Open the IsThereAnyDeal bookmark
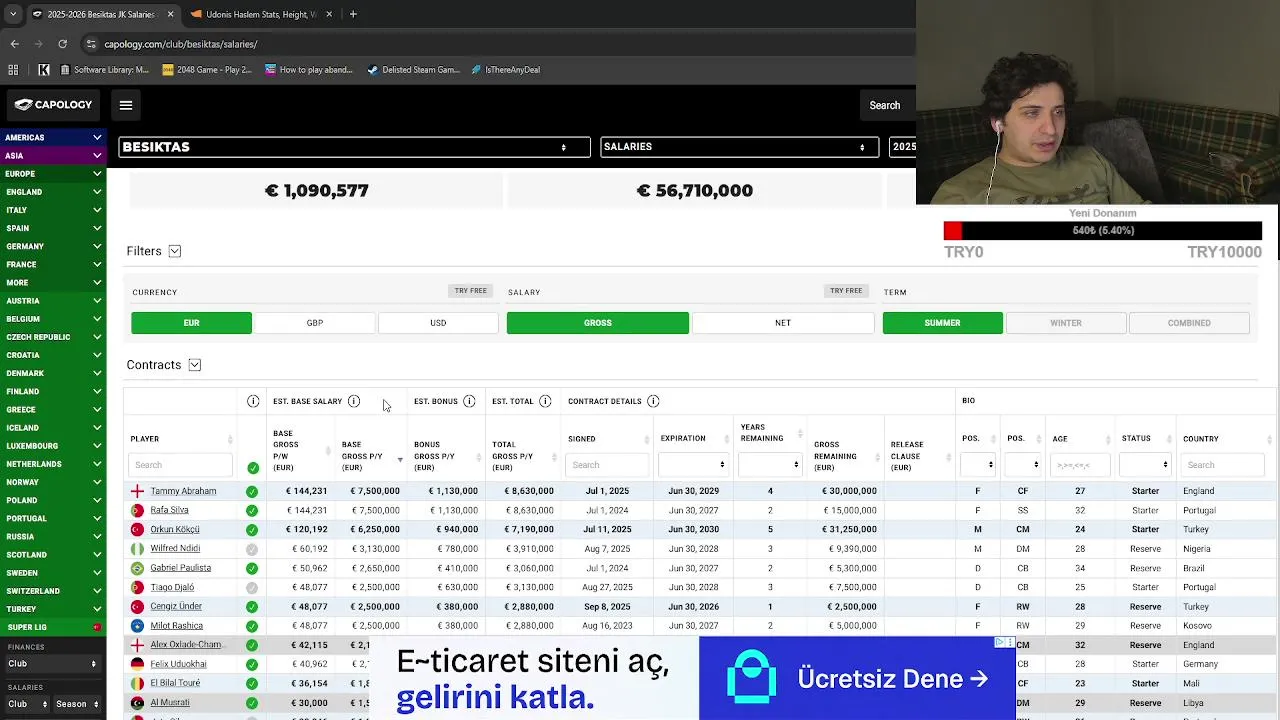Screen dimensions: 1280x720 [505, 70]
